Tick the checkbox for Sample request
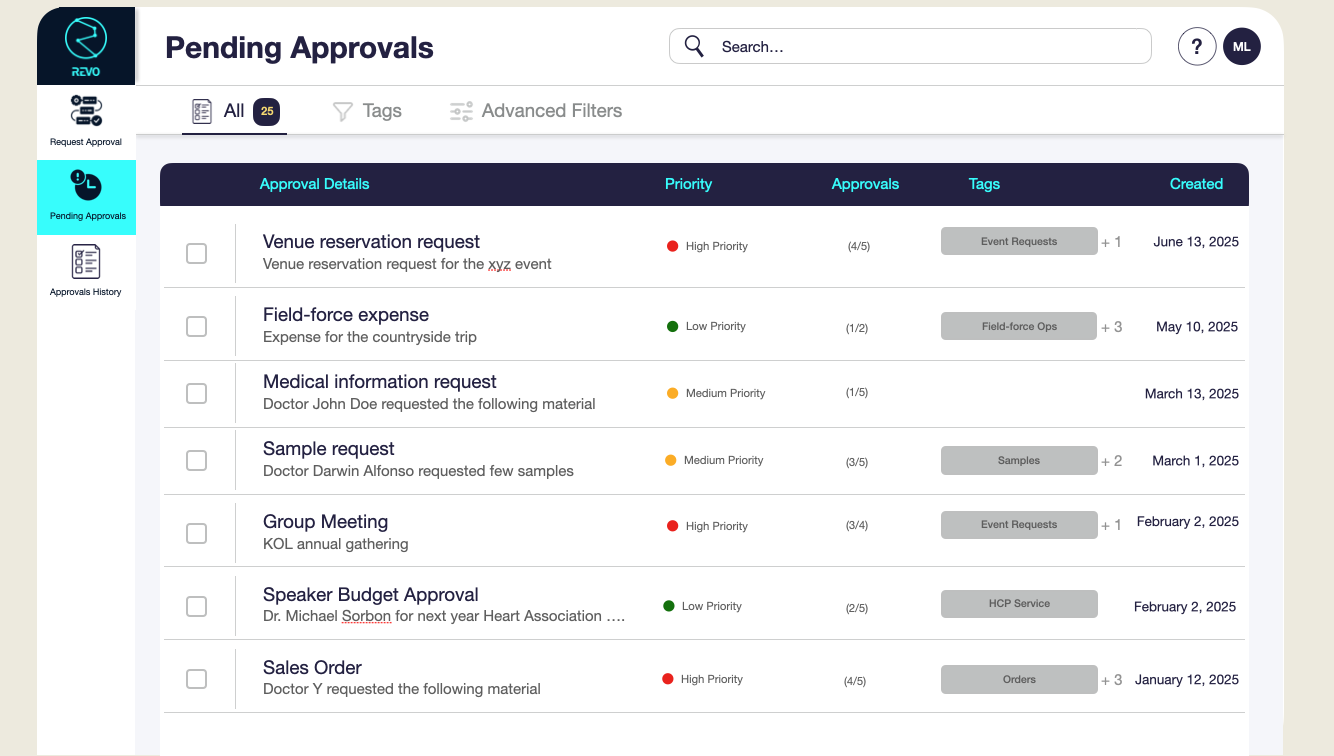This screenshot has width=1334, height=756. coord(196,460)
